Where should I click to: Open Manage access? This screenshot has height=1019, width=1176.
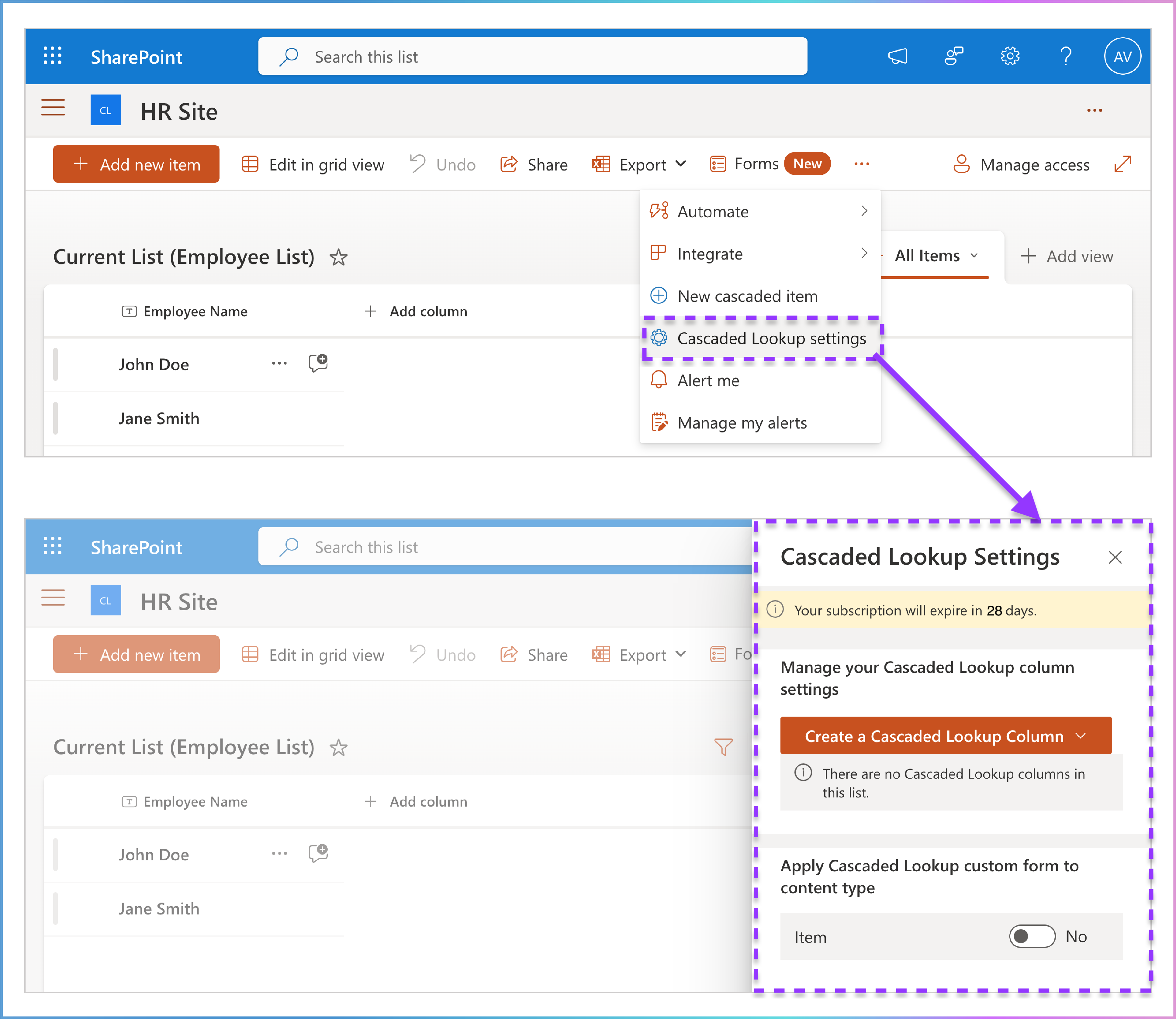tap(1021, 164)
